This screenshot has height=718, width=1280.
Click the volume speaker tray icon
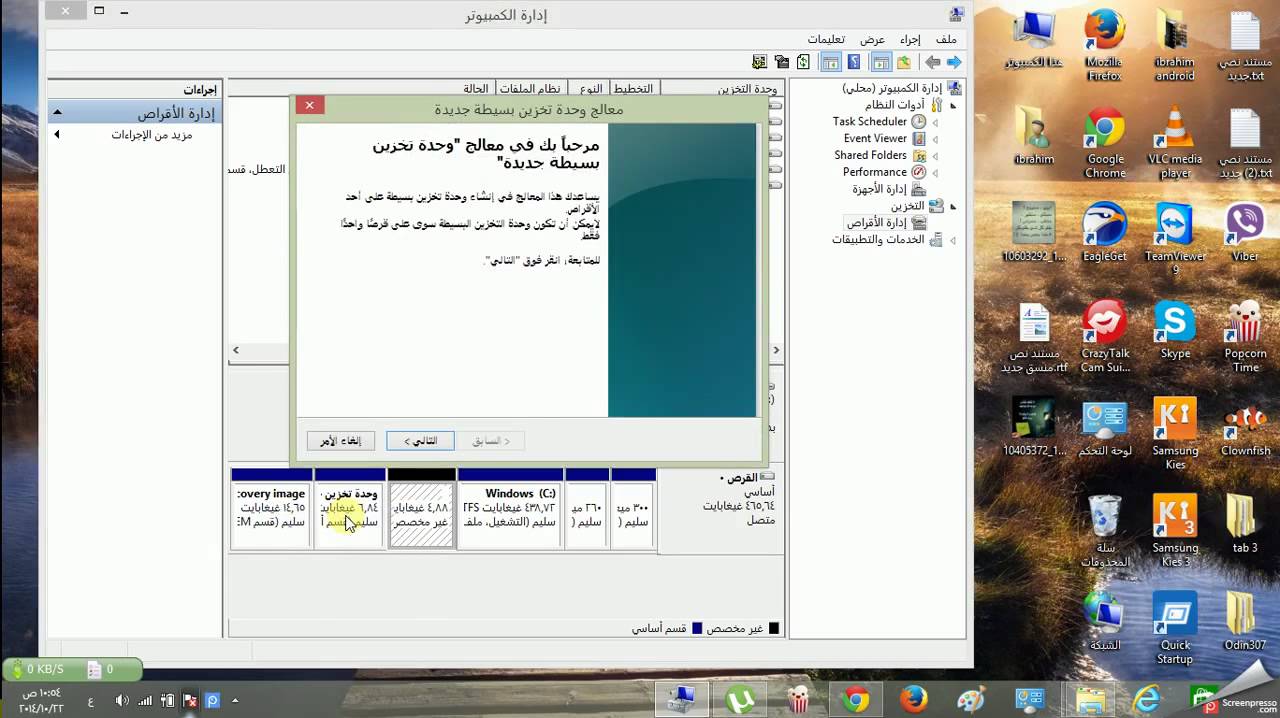[x=122, y=700]
